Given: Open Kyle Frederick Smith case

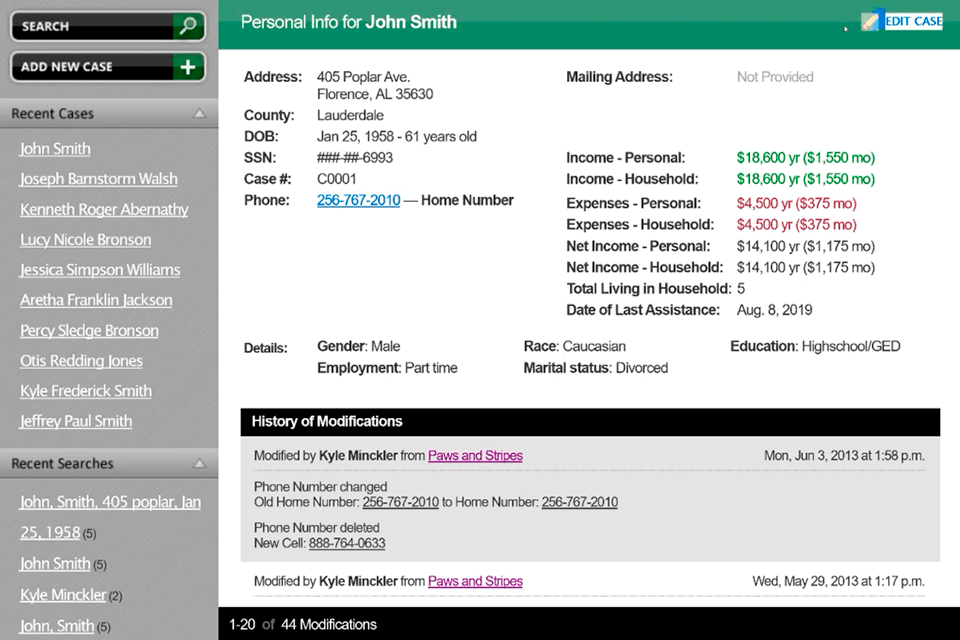Looking at the screenshot, I should click(x=86, y=391).
